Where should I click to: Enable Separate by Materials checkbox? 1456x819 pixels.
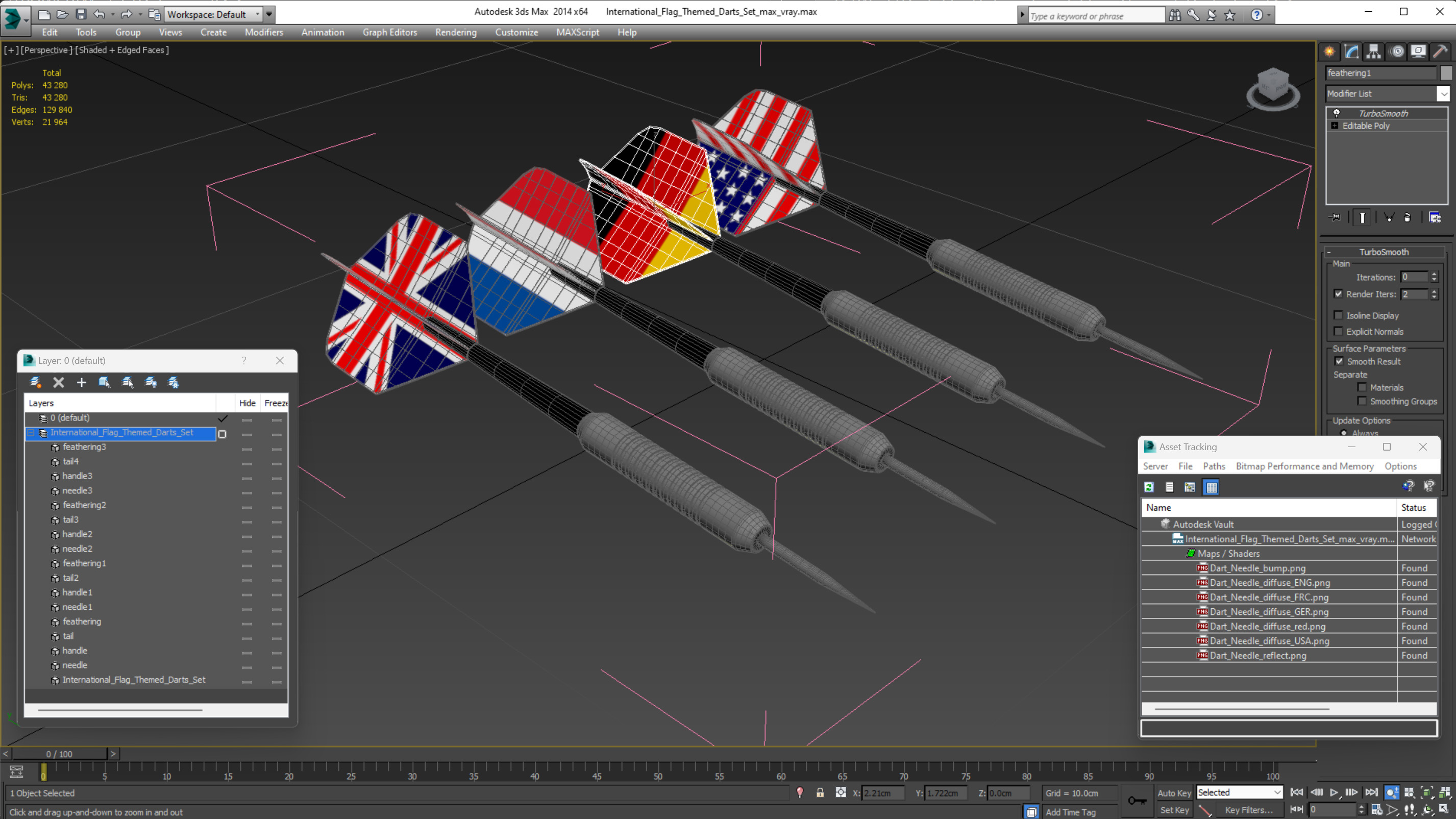click(1362, 387)
